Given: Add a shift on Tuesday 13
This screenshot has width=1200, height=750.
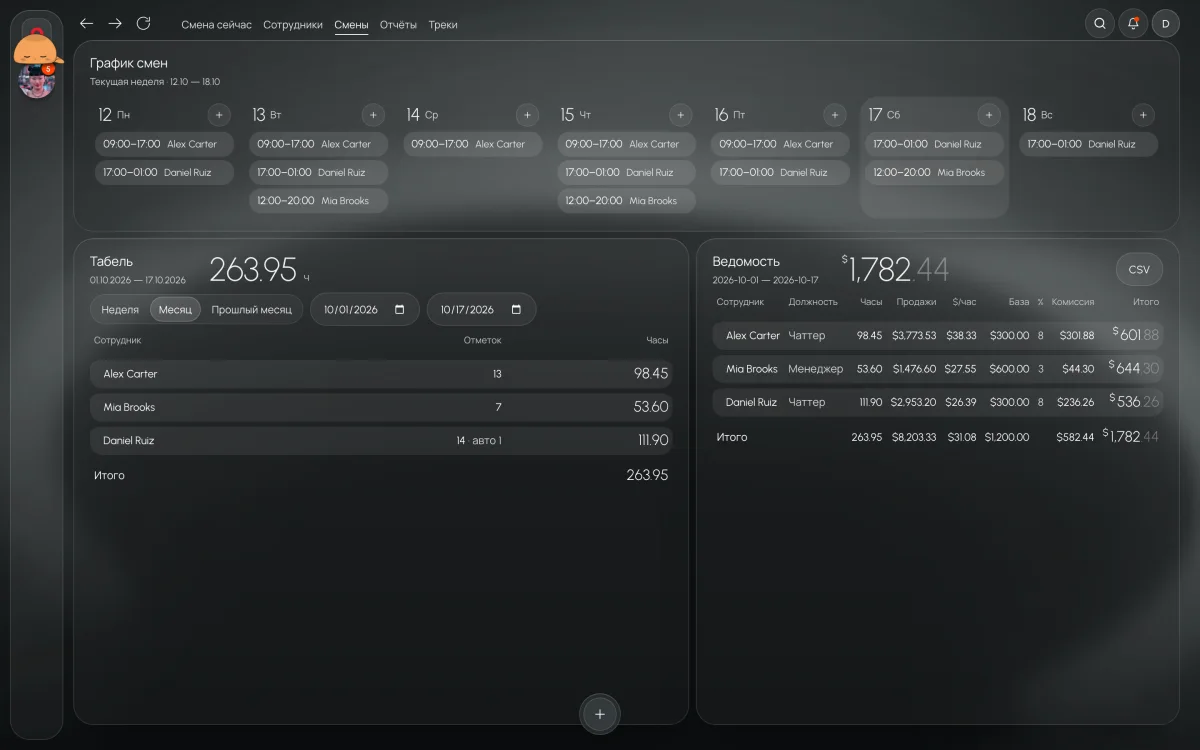Looking at the screenshot, I should click(x=373, y=115).
